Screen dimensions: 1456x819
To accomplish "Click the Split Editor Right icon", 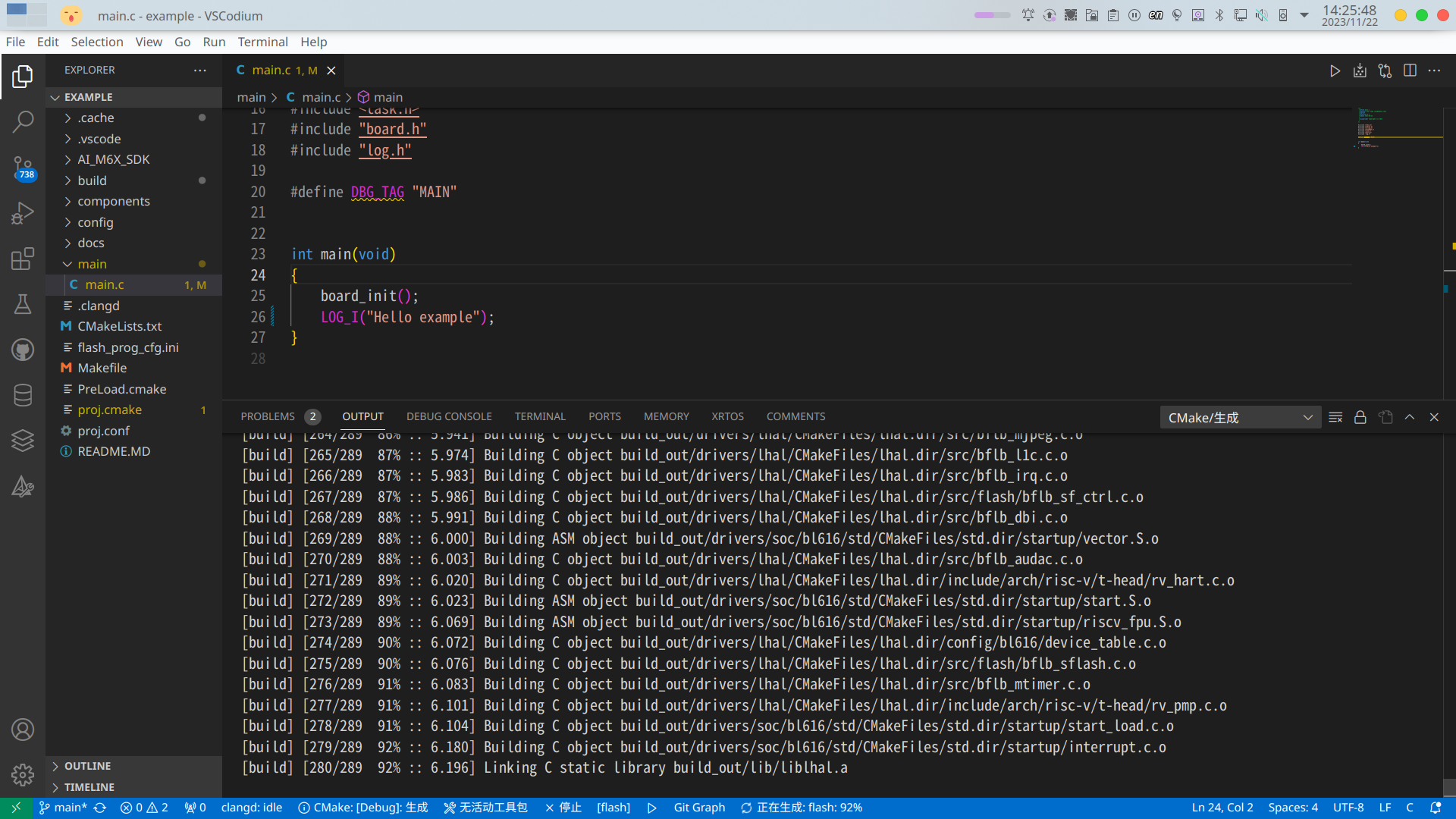I will click(x=1410, y=71).
